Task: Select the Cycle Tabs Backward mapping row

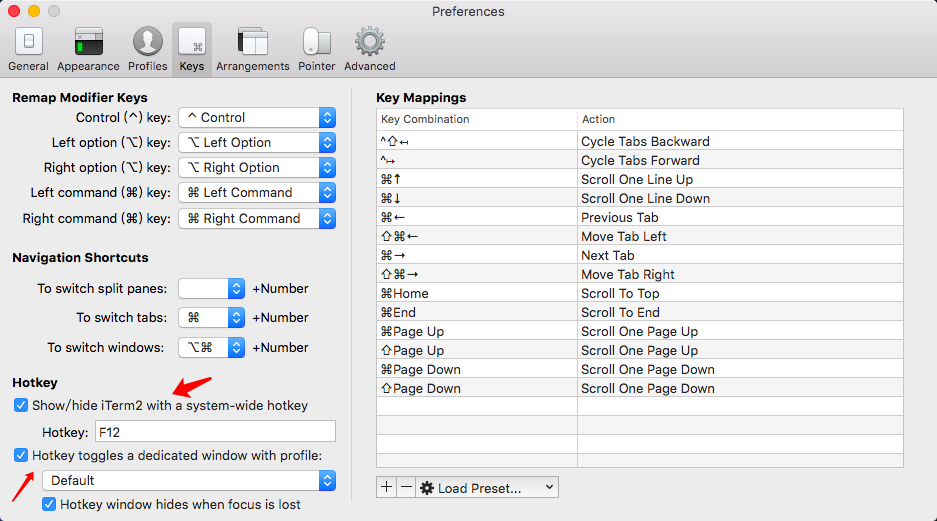Action: tap(640, 142)
